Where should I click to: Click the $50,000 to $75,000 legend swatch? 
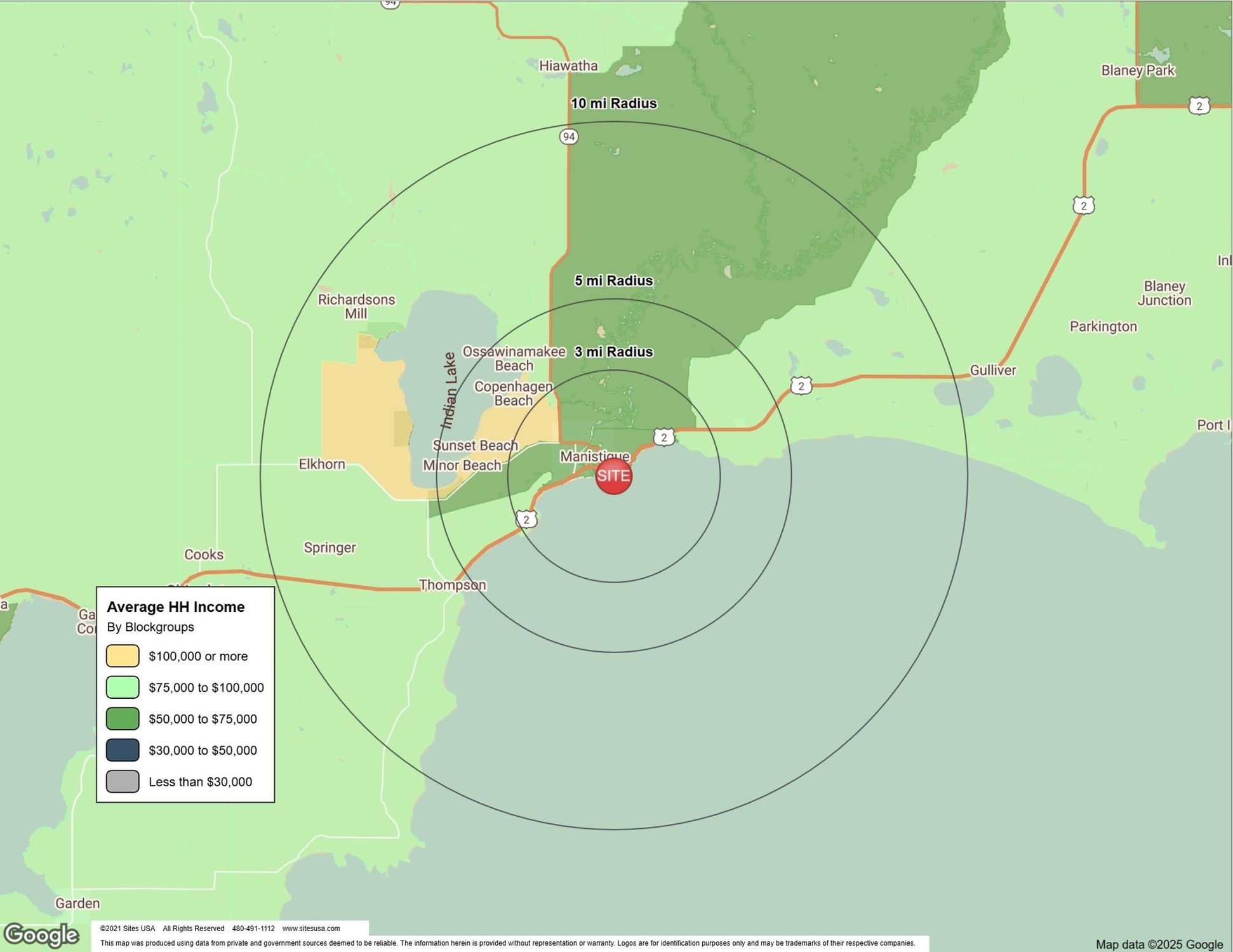(123, 718)
